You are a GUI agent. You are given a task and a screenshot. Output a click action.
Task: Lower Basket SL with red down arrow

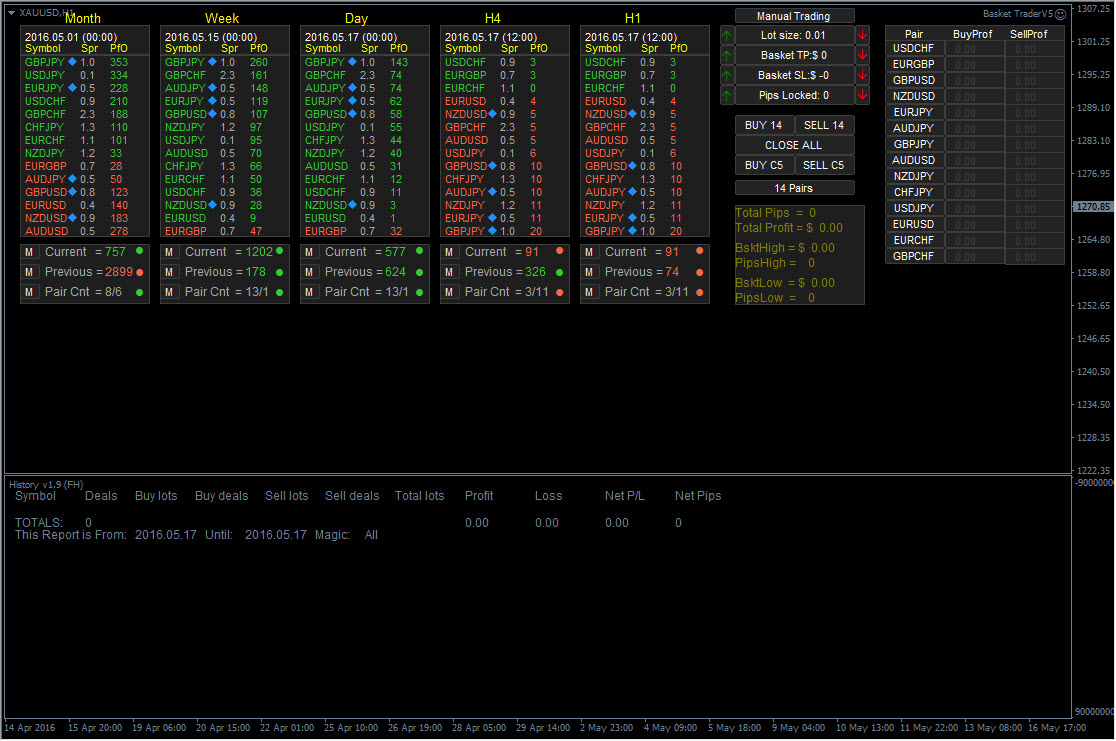[862, 75]
